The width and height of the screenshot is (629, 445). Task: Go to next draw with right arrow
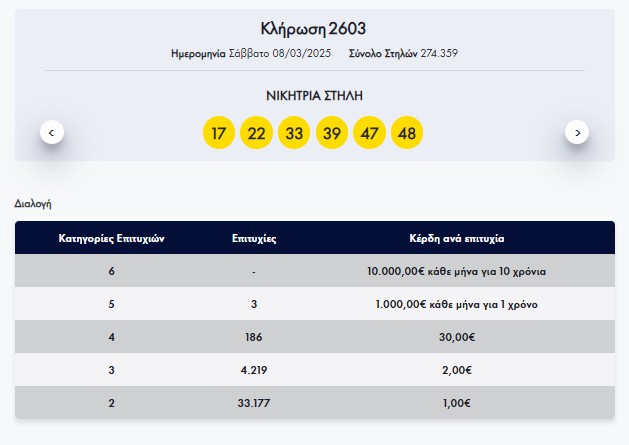coord(577,132)
